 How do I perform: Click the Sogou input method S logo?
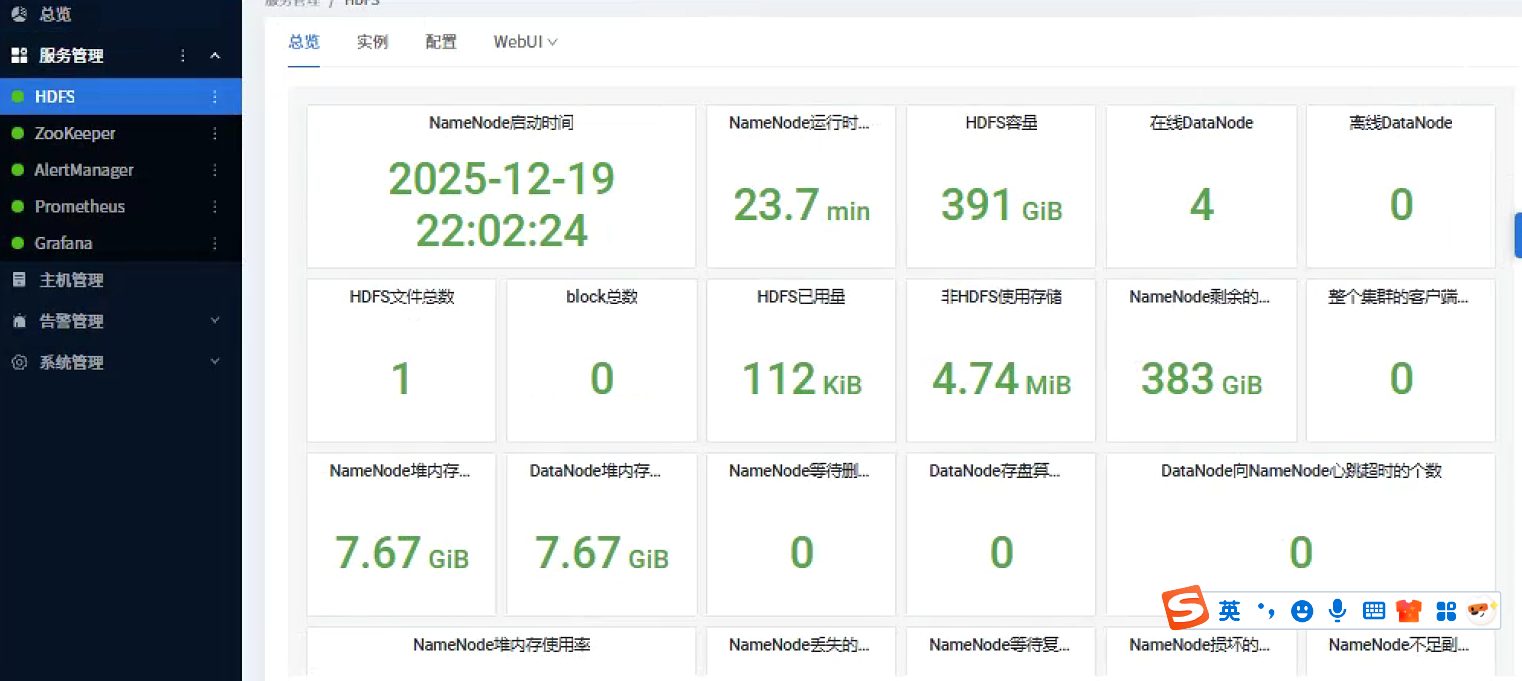tap(1185, 609)
